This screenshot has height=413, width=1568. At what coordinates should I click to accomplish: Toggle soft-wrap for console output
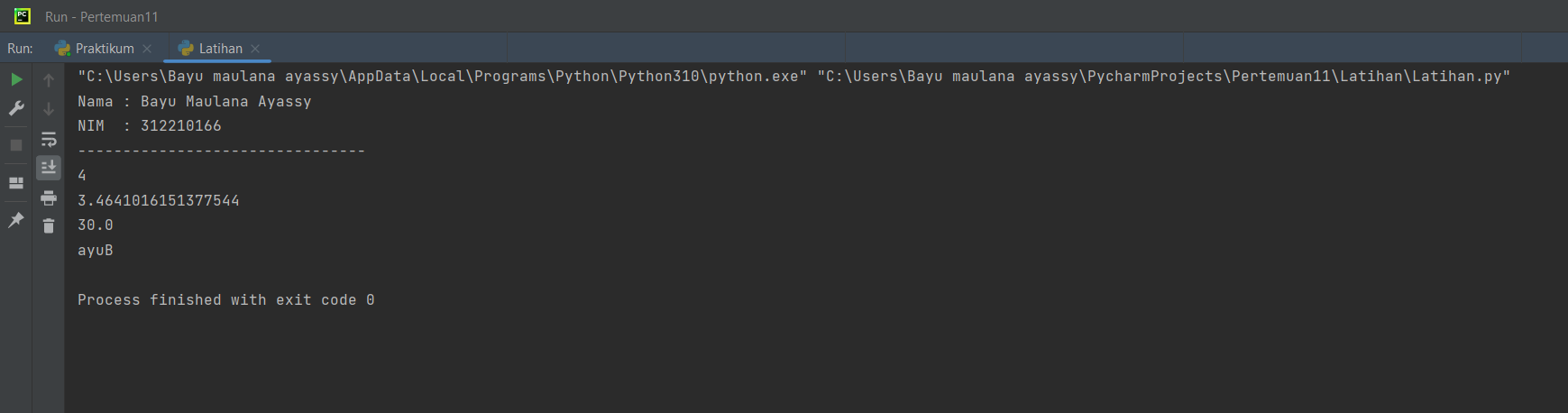(49, 139)
